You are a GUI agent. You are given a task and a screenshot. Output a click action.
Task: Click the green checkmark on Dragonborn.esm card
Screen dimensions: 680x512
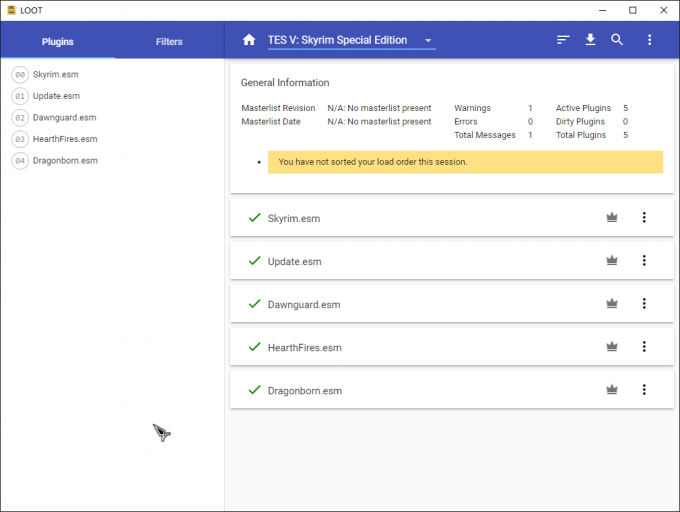(255, 390)
